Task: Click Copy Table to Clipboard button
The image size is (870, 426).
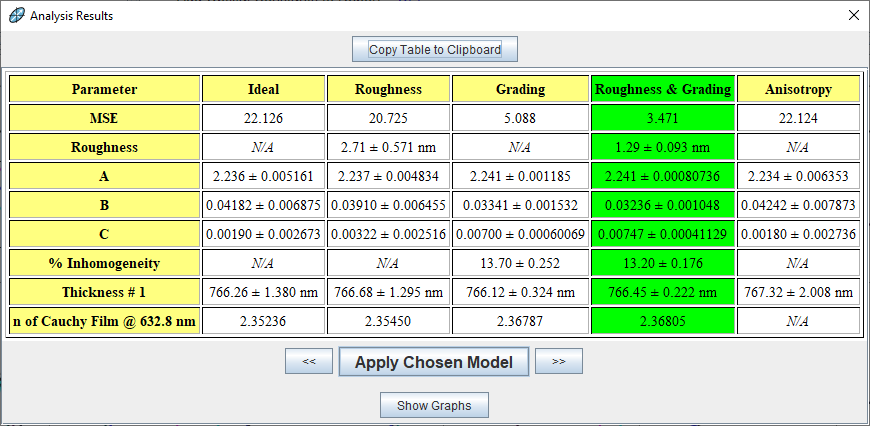Action: 434,49
